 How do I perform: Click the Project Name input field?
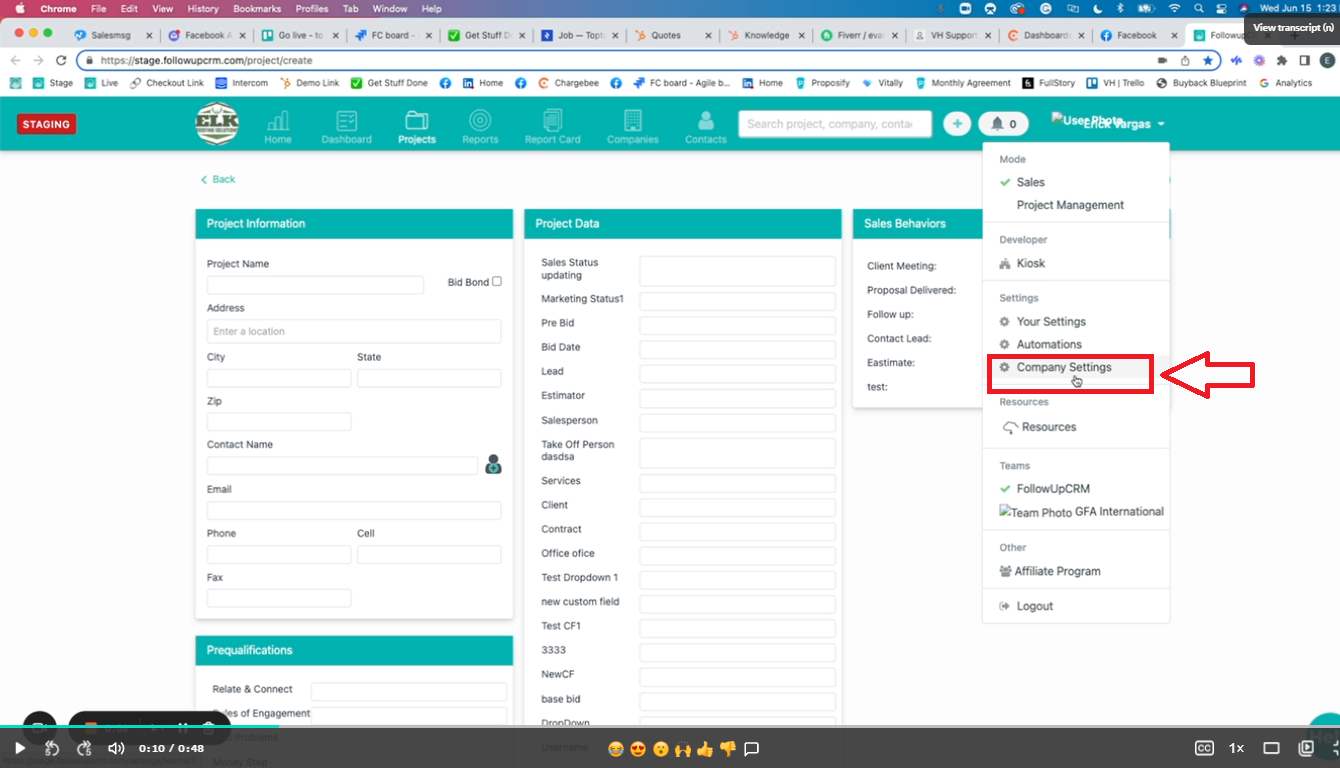point(315,285)
